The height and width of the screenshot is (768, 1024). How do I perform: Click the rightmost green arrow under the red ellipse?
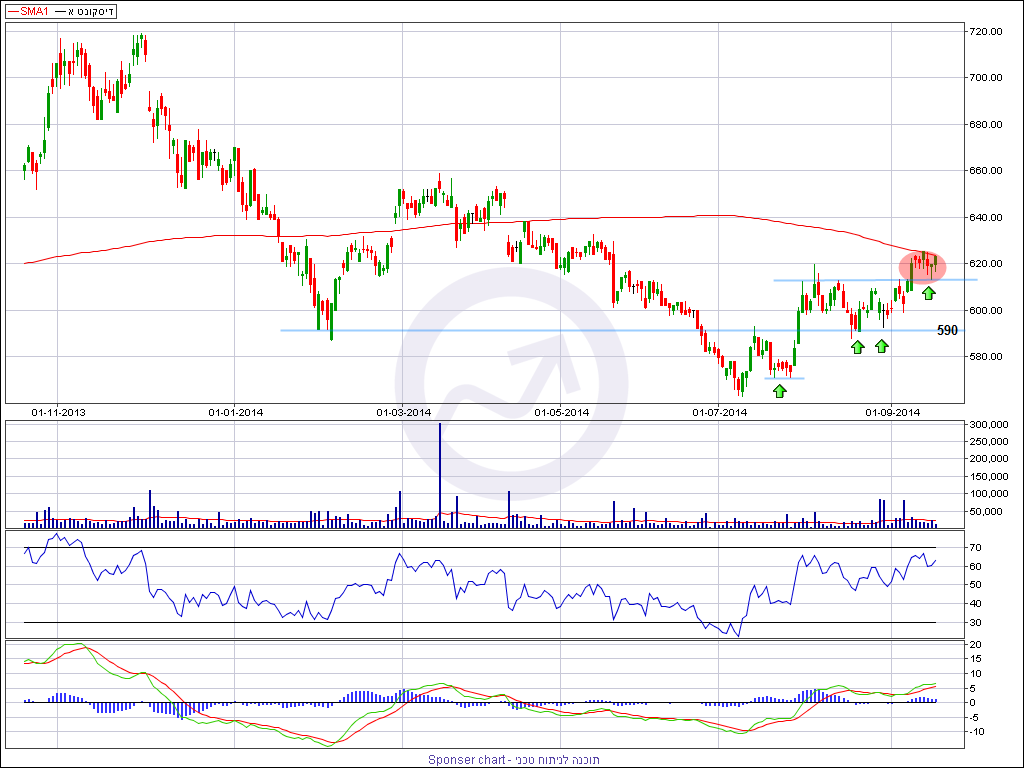[929, 293]
